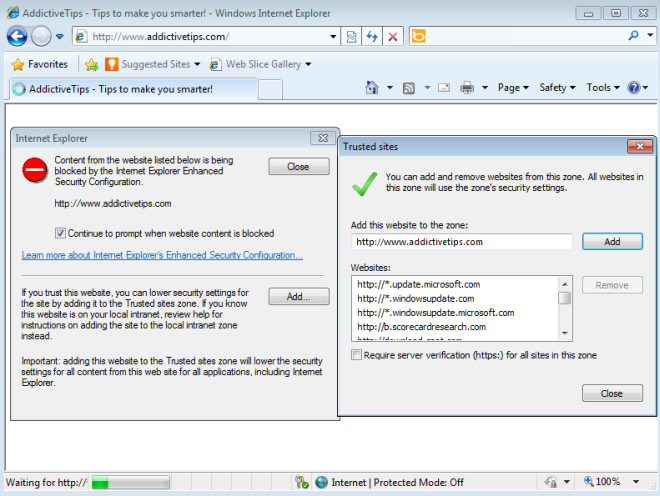660x496 pixels.
Task: Select http://*.windowsupdate.com in Websites list
Action: click(x=455, y=299)
